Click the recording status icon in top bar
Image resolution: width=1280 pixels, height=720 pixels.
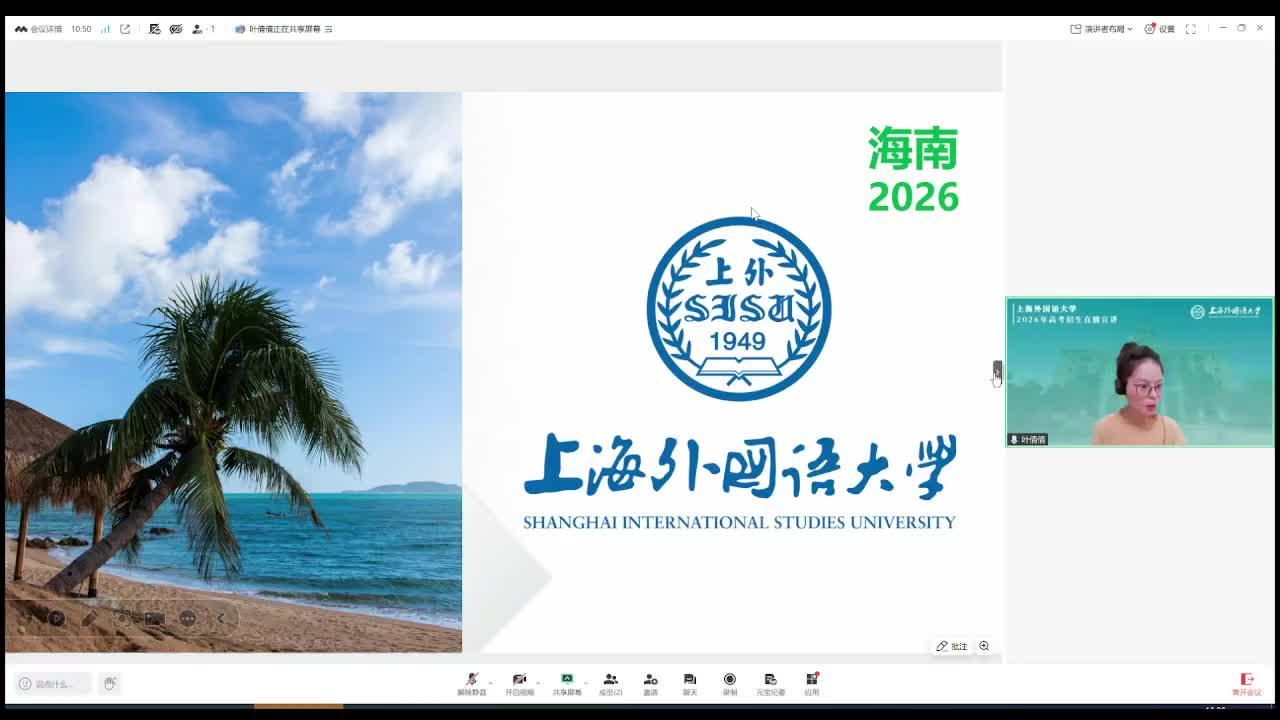pyautogui.click(x=155, y=29)
